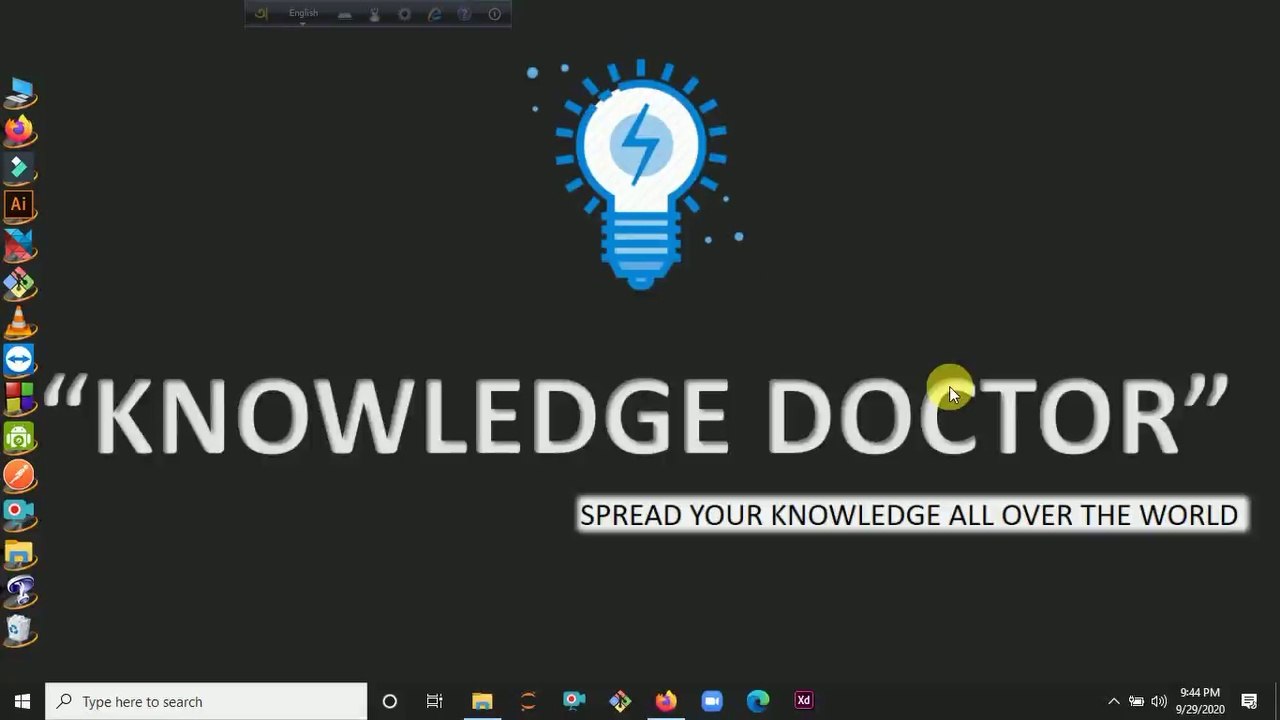Open English language dropdown in top bar
Viewport: 1280px width, 720px height.
pyautogui.click(x=304, y=14)
